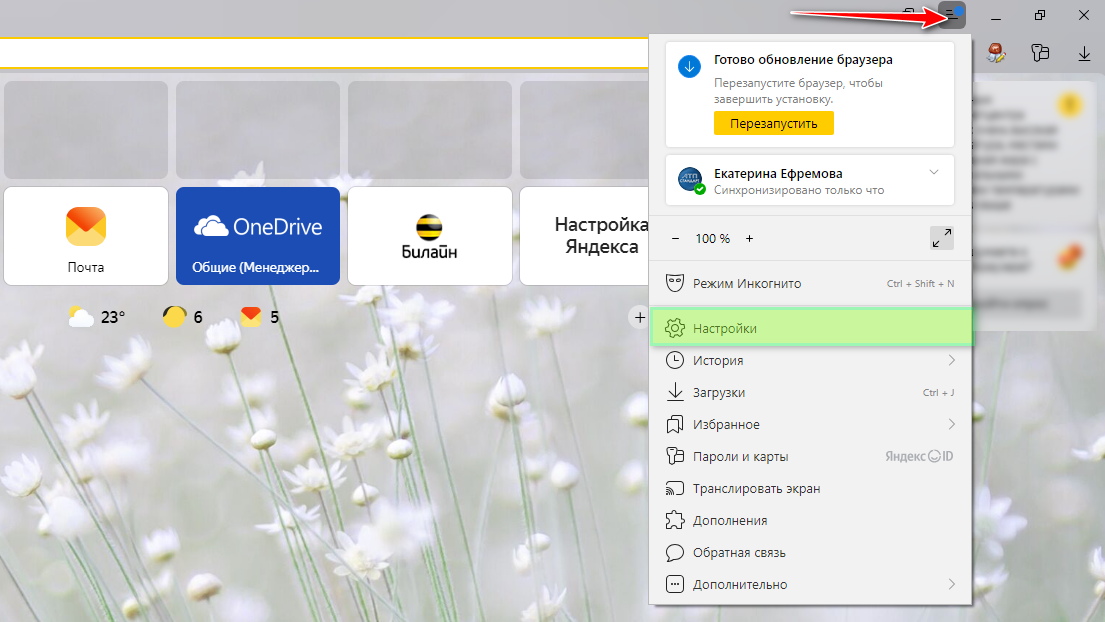Image resolution: width=1105 pixels, height=622 pixels.
Task: Increase zoom with the plus button
Action: click(750, 239)
